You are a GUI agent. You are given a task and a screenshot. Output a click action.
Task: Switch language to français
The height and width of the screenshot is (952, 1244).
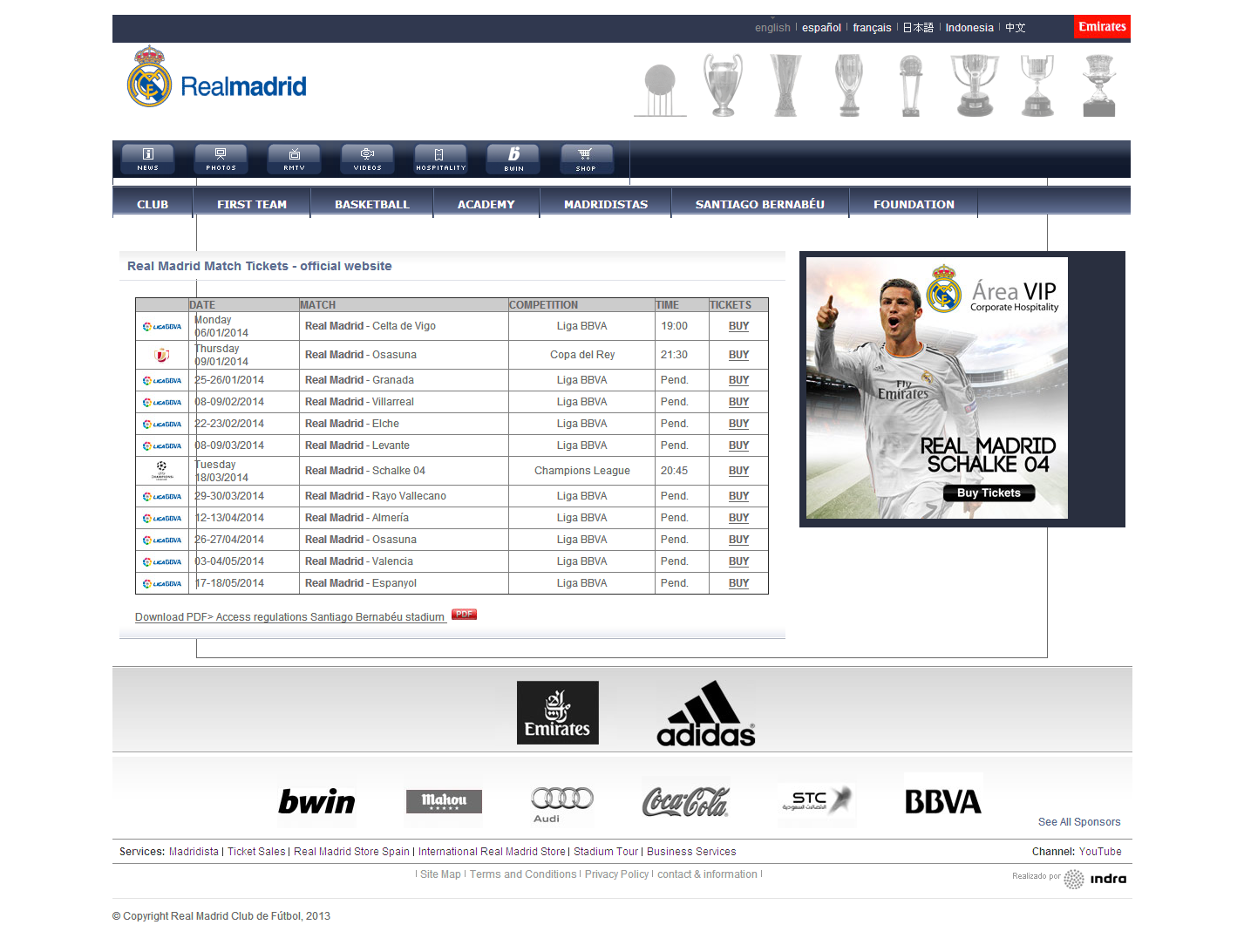[872, 28]
